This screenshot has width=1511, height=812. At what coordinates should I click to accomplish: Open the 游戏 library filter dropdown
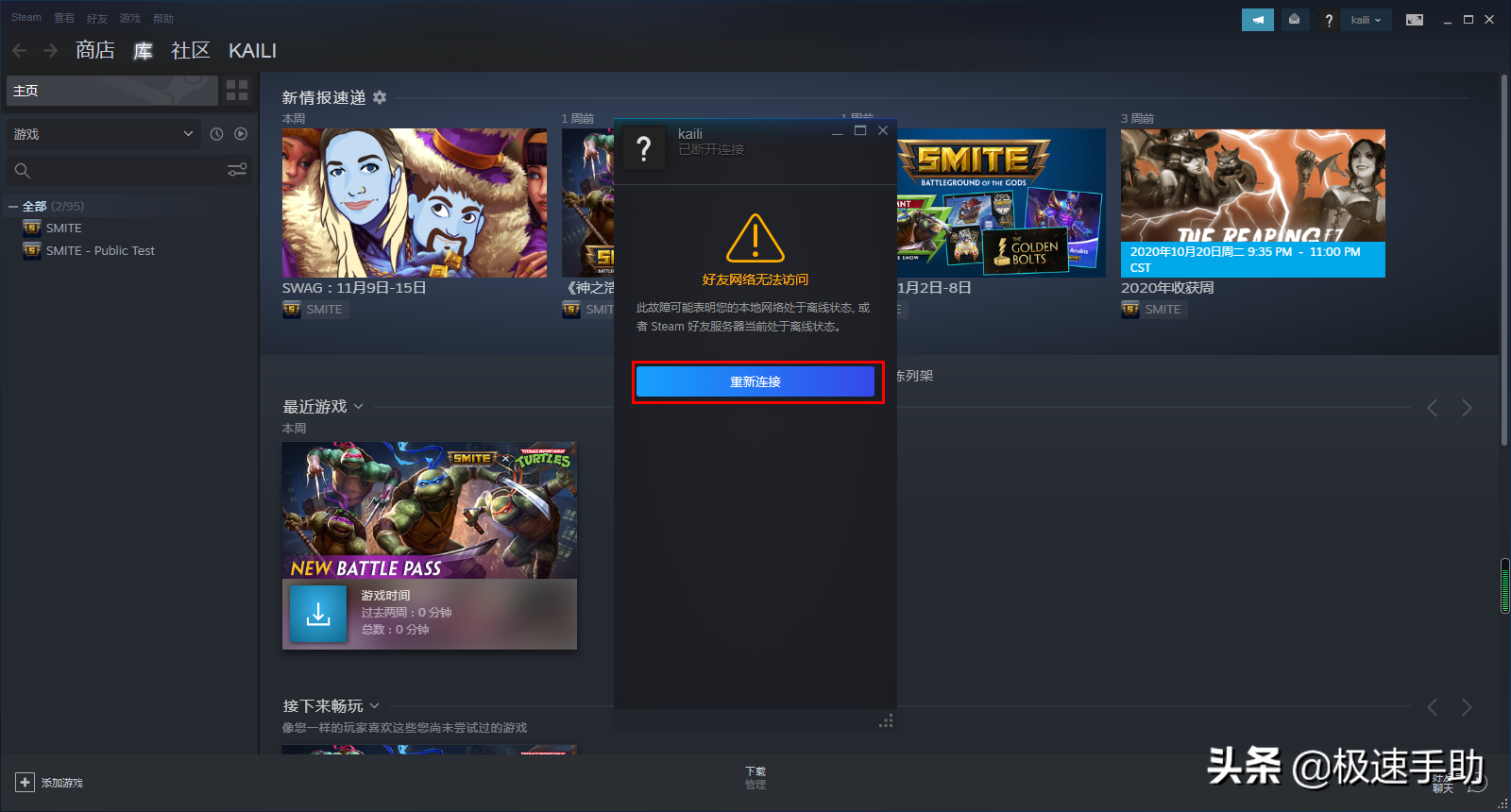point(103,134)
